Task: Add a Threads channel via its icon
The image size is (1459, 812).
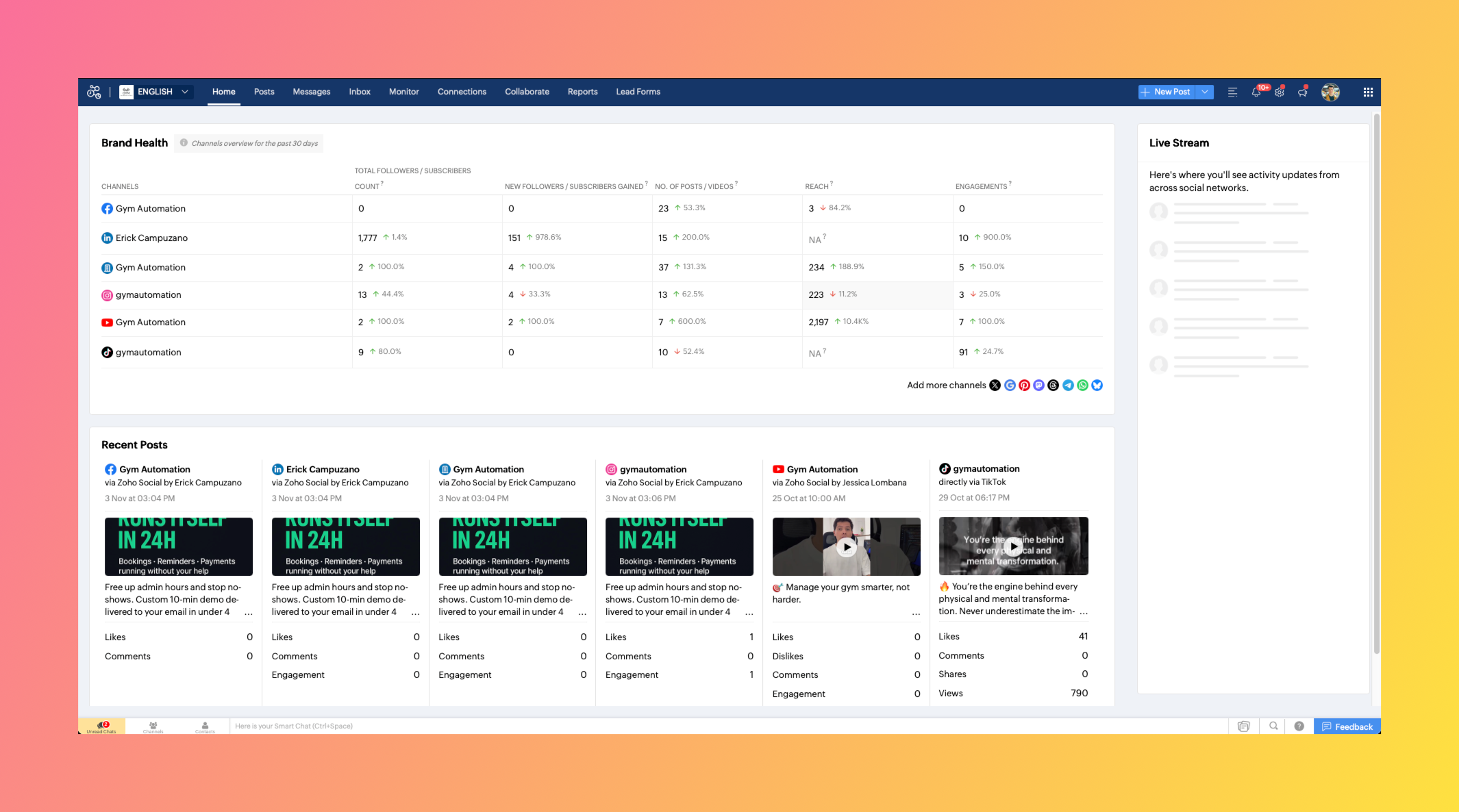Action: [1053, 385]
